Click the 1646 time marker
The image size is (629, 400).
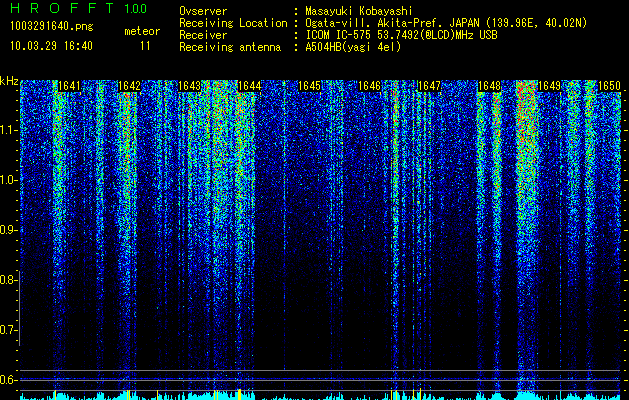click(369, 86)
